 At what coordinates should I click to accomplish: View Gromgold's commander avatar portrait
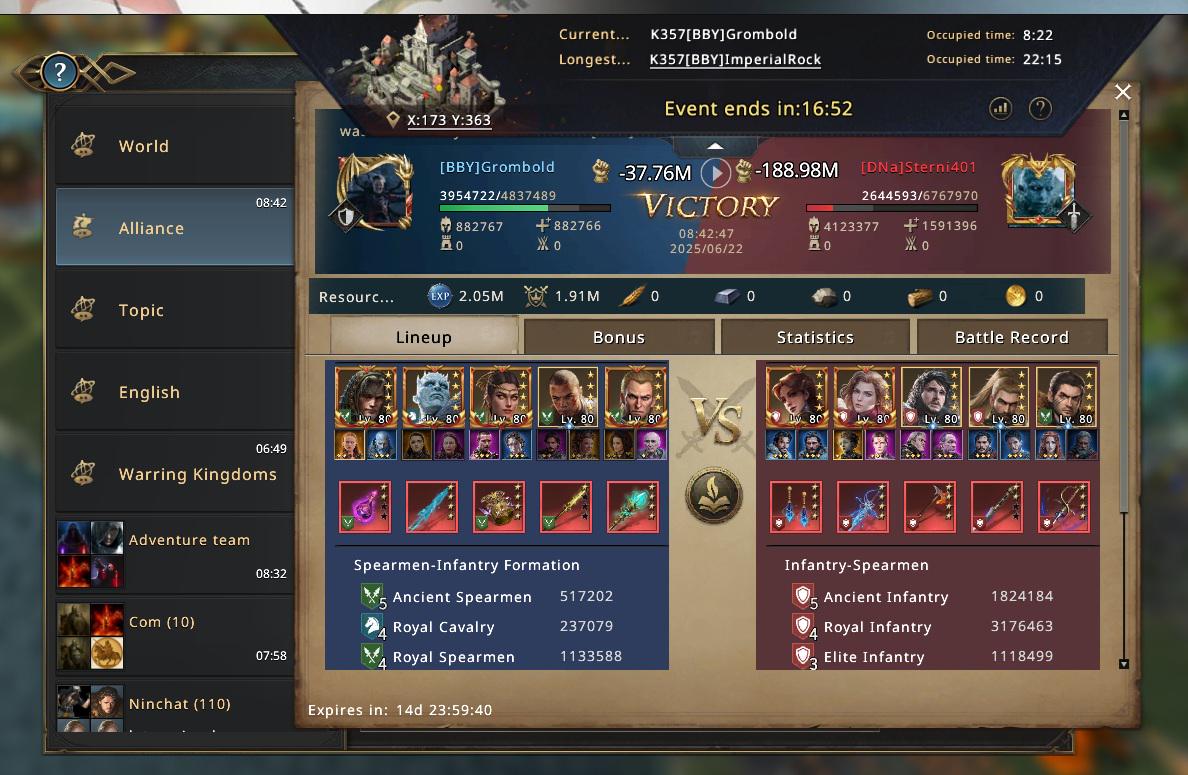point(376,193)
